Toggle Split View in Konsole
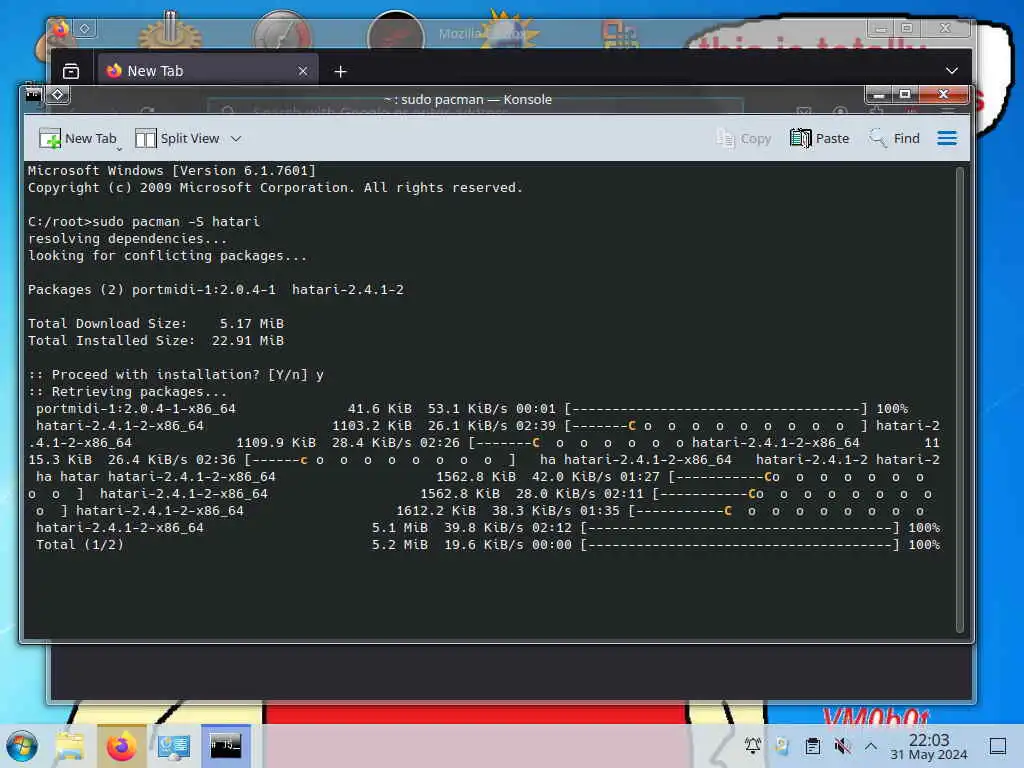 pos(177,138)
